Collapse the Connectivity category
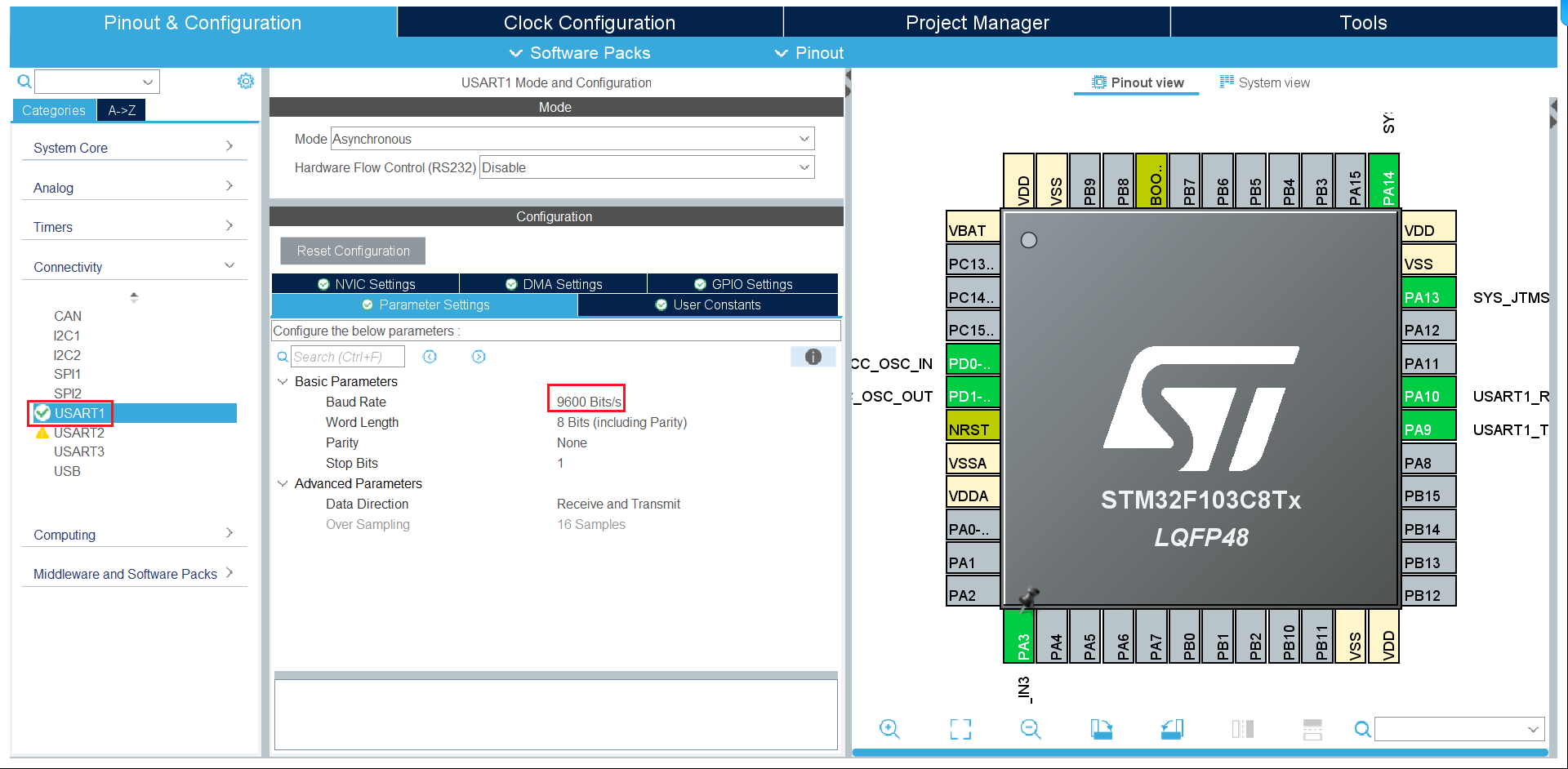The image size is (1568, 769). point(134,267)
